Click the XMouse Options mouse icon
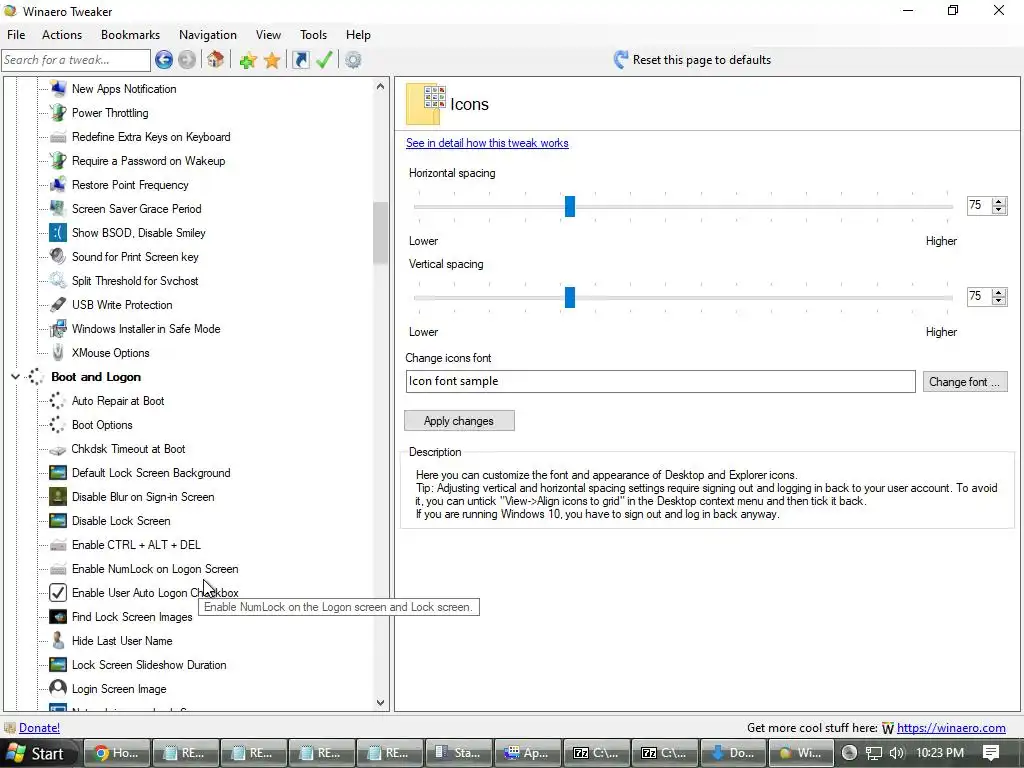Screen dimensions: 1024x768 coord(58,353)
